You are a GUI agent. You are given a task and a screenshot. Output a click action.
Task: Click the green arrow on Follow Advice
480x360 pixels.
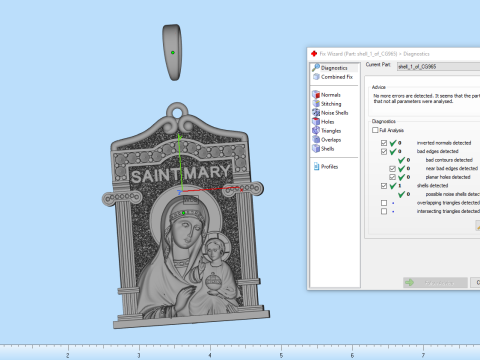pos(409,283)
